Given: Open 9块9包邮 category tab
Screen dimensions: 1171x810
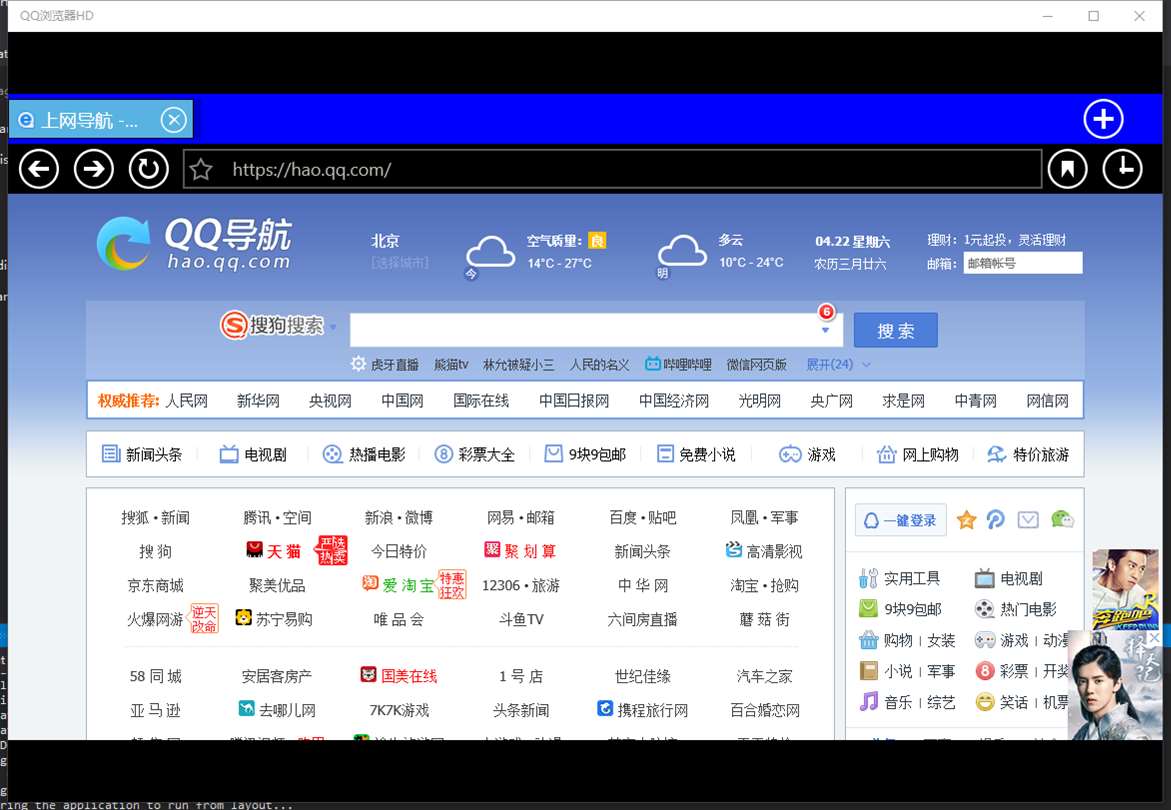Looking at the screenshot, I should click(586, 454).
